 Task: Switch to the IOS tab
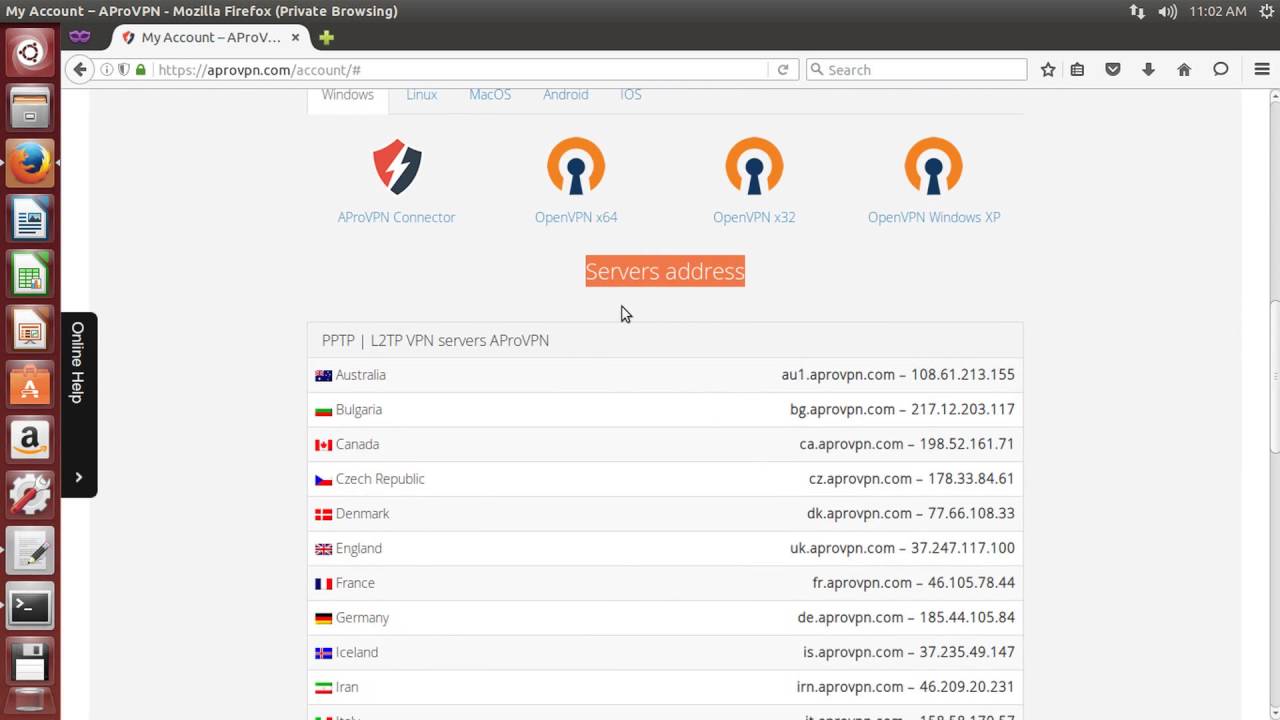630,95
